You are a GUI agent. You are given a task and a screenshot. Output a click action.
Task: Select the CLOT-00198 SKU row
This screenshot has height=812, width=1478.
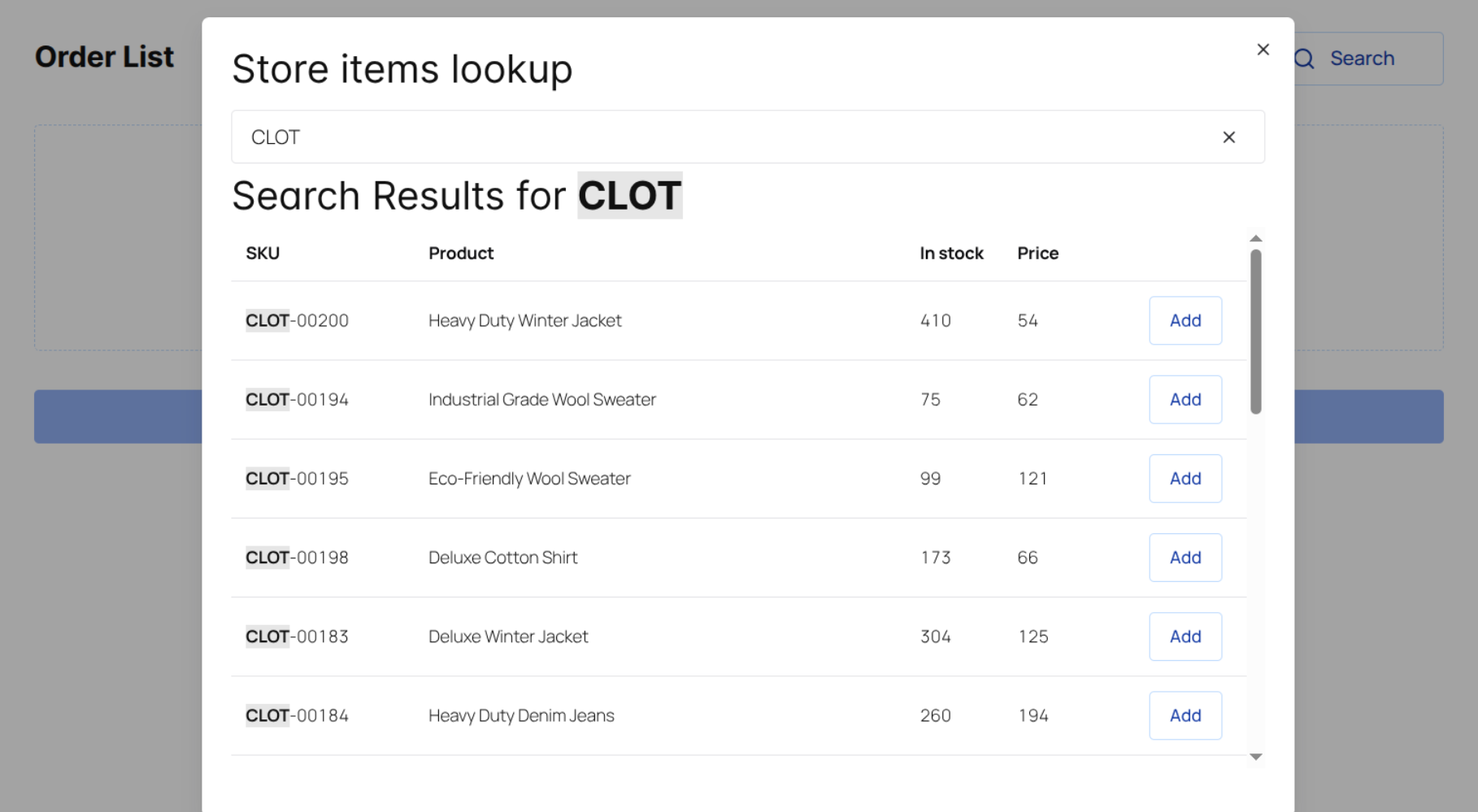tap(297, 558)
